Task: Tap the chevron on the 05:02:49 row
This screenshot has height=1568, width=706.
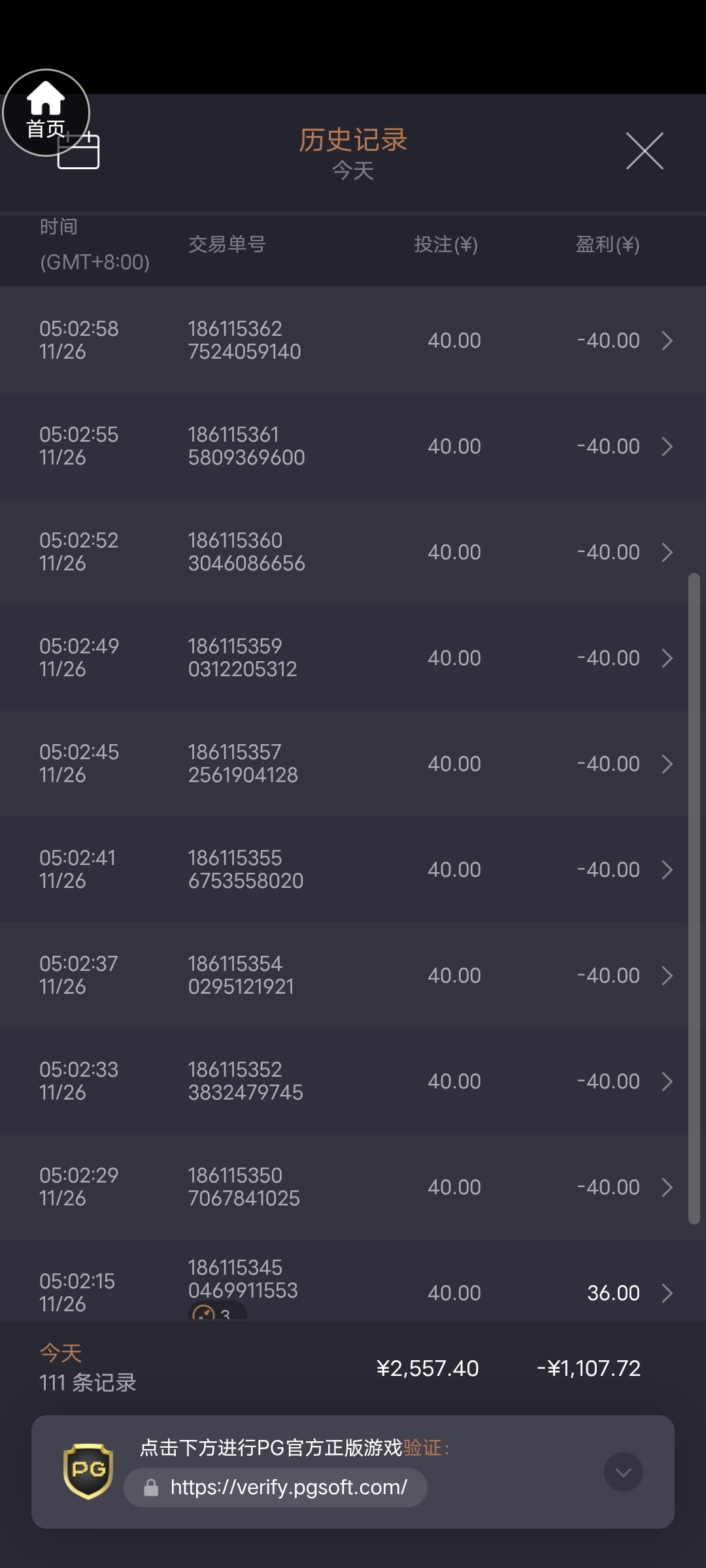Action: click(x=667, y=658)
